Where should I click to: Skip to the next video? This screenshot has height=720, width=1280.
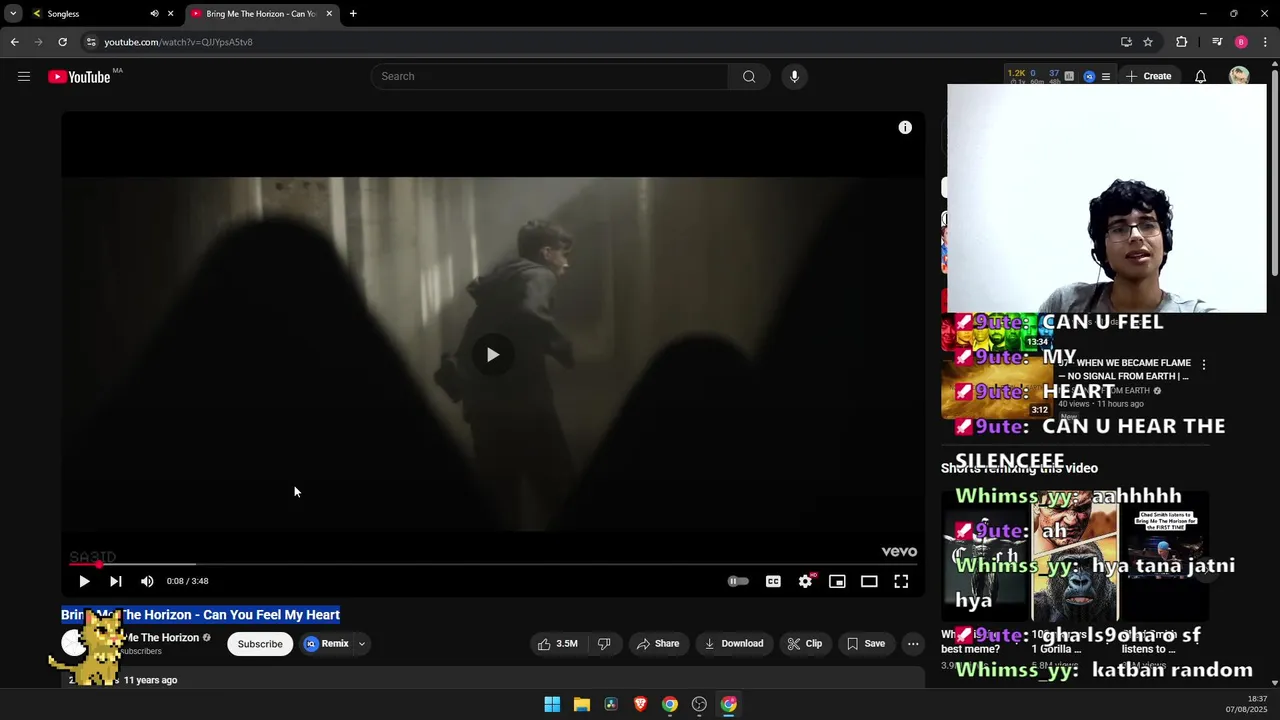[116, 581]
